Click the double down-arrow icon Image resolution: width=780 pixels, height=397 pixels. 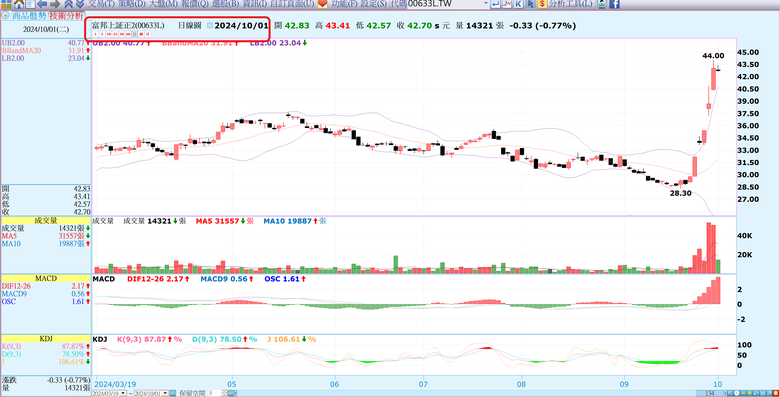80,4
